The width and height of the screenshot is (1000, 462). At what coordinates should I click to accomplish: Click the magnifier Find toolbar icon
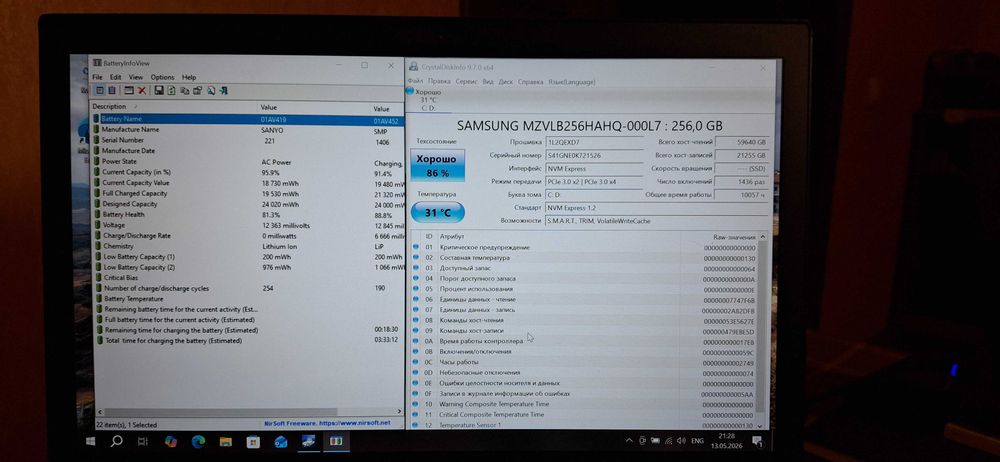(211, 91)
